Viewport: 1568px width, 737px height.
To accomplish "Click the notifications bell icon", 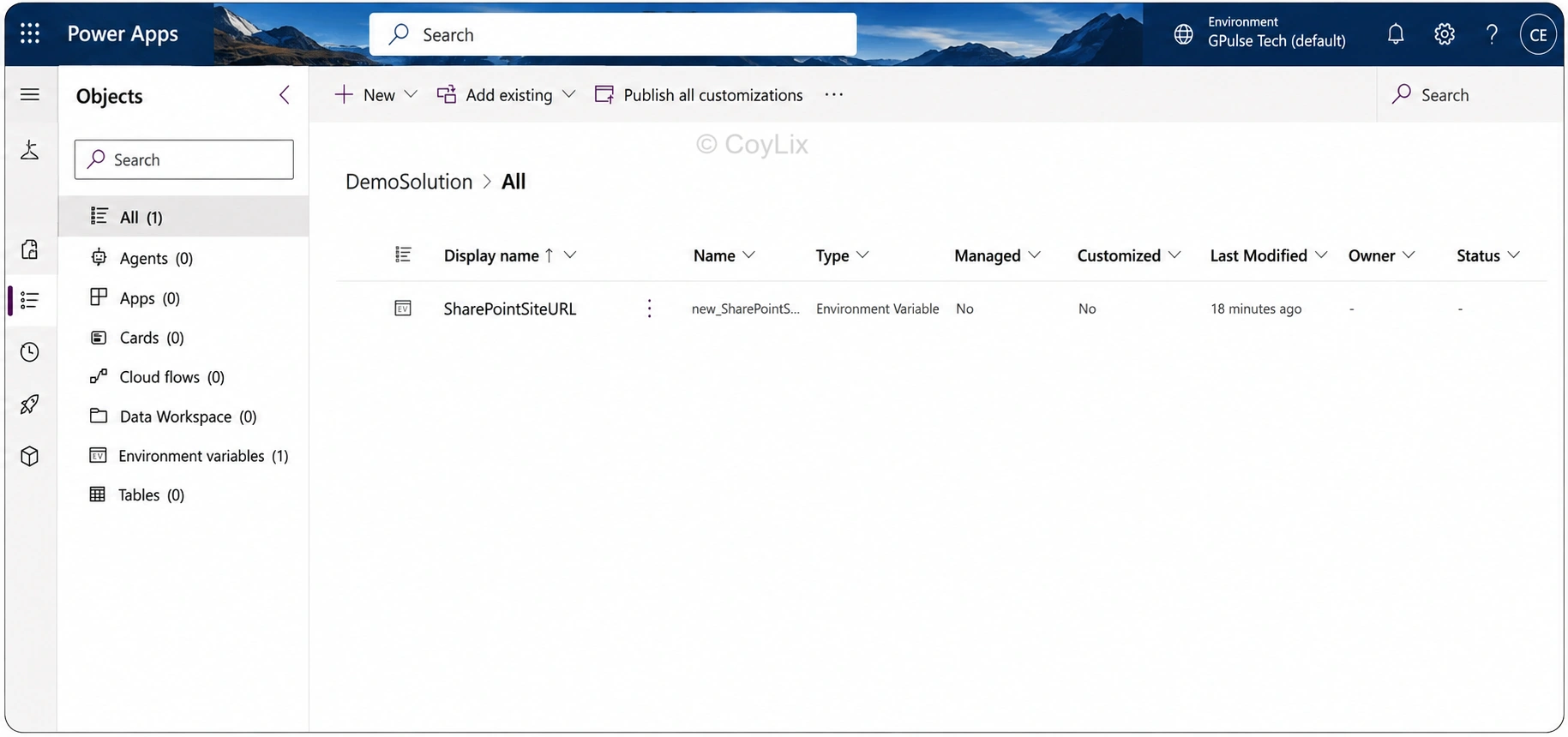I will pos(1396,34).
